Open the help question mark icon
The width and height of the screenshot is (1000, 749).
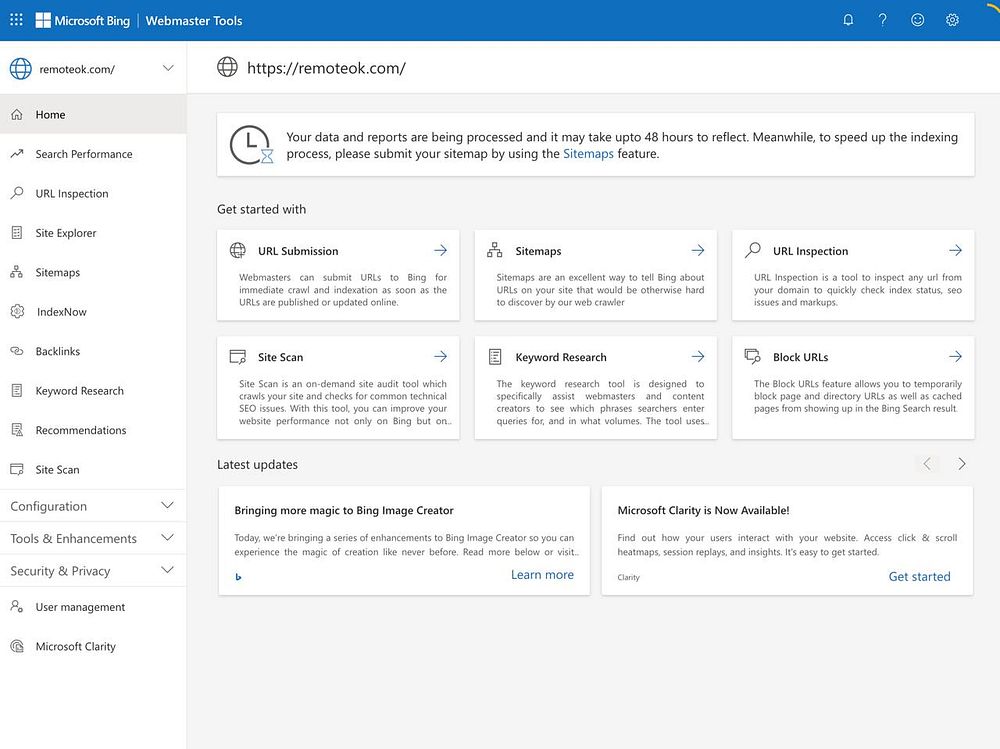tap(883, 20)
